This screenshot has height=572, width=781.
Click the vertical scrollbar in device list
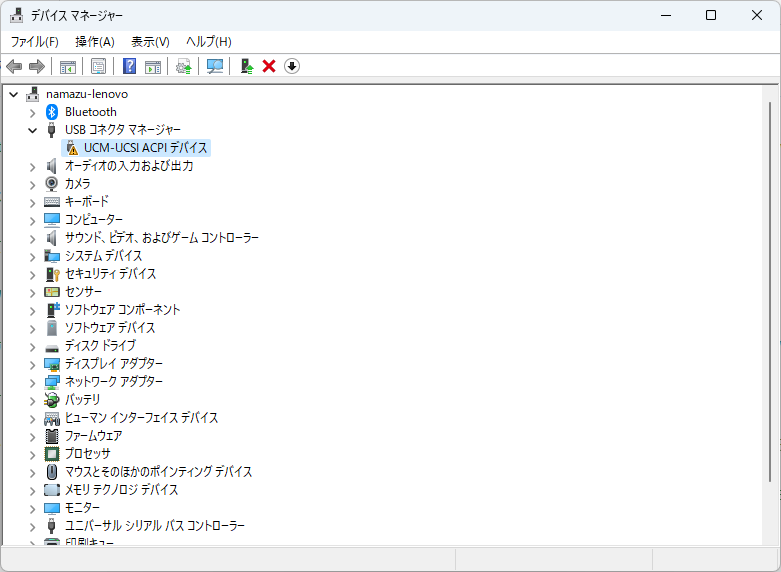(769, 300)
